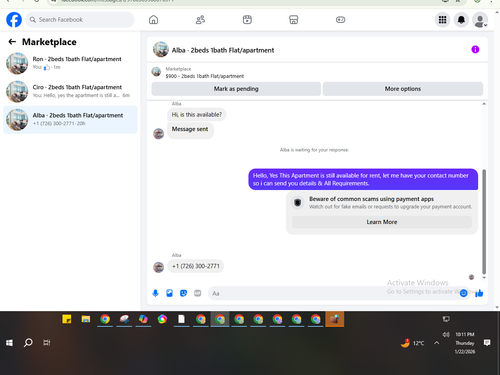Click the back arrow beside Marketplace

click(x=12, y=42)
